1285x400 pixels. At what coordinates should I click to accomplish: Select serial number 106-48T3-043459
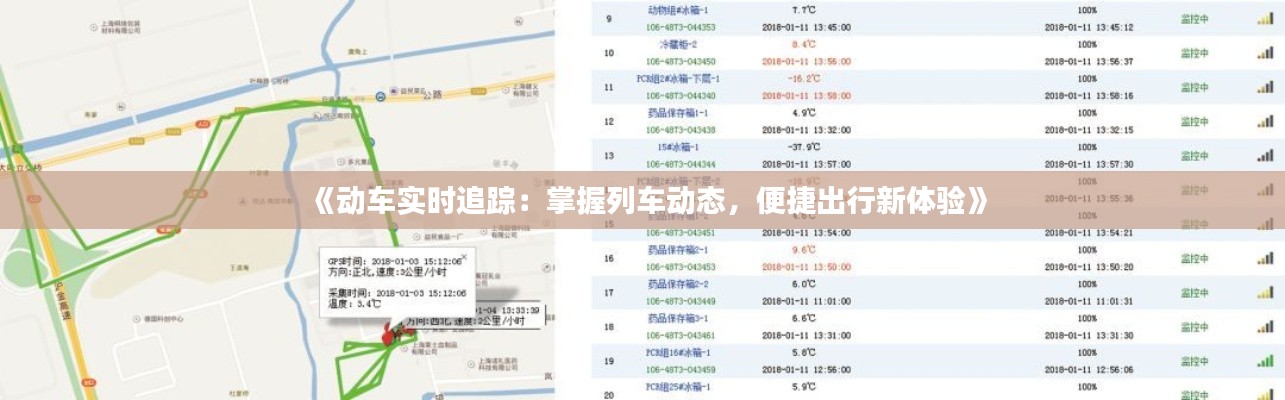click(680, 368)
